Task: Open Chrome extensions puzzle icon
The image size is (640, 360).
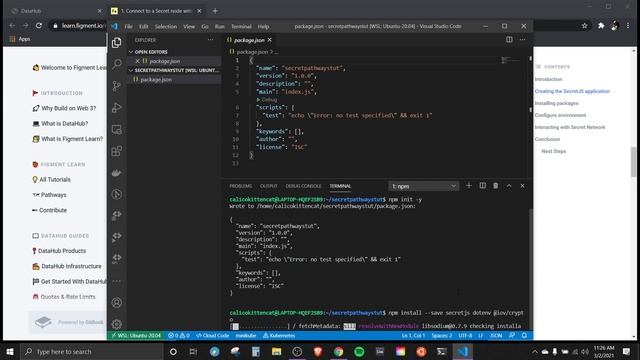Action: pyautogui.click(x=601, y=26)
